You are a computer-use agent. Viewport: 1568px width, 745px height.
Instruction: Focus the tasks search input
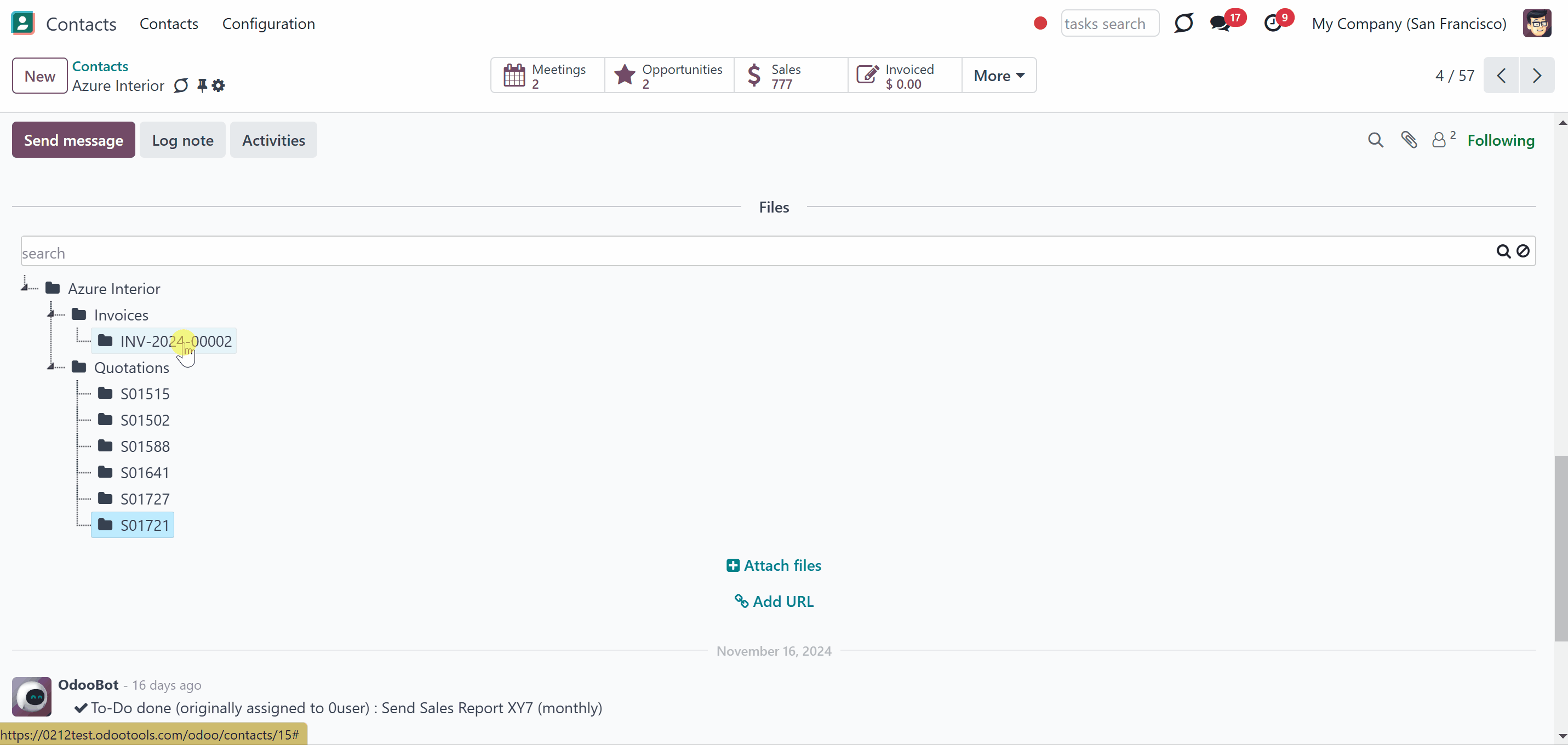click(1109, 24)
